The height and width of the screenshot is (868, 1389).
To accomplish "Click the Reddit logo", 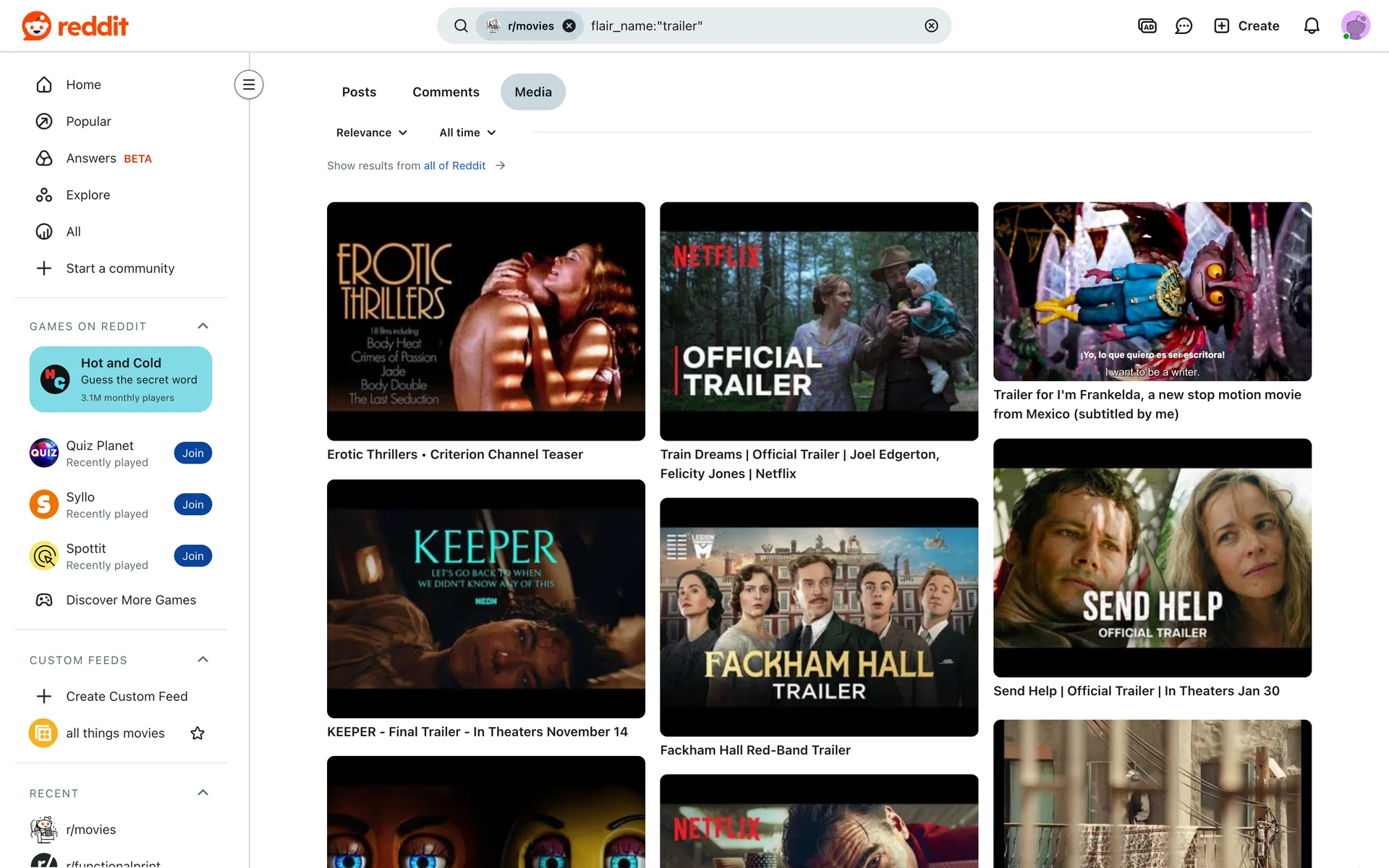I will (75, 26).
